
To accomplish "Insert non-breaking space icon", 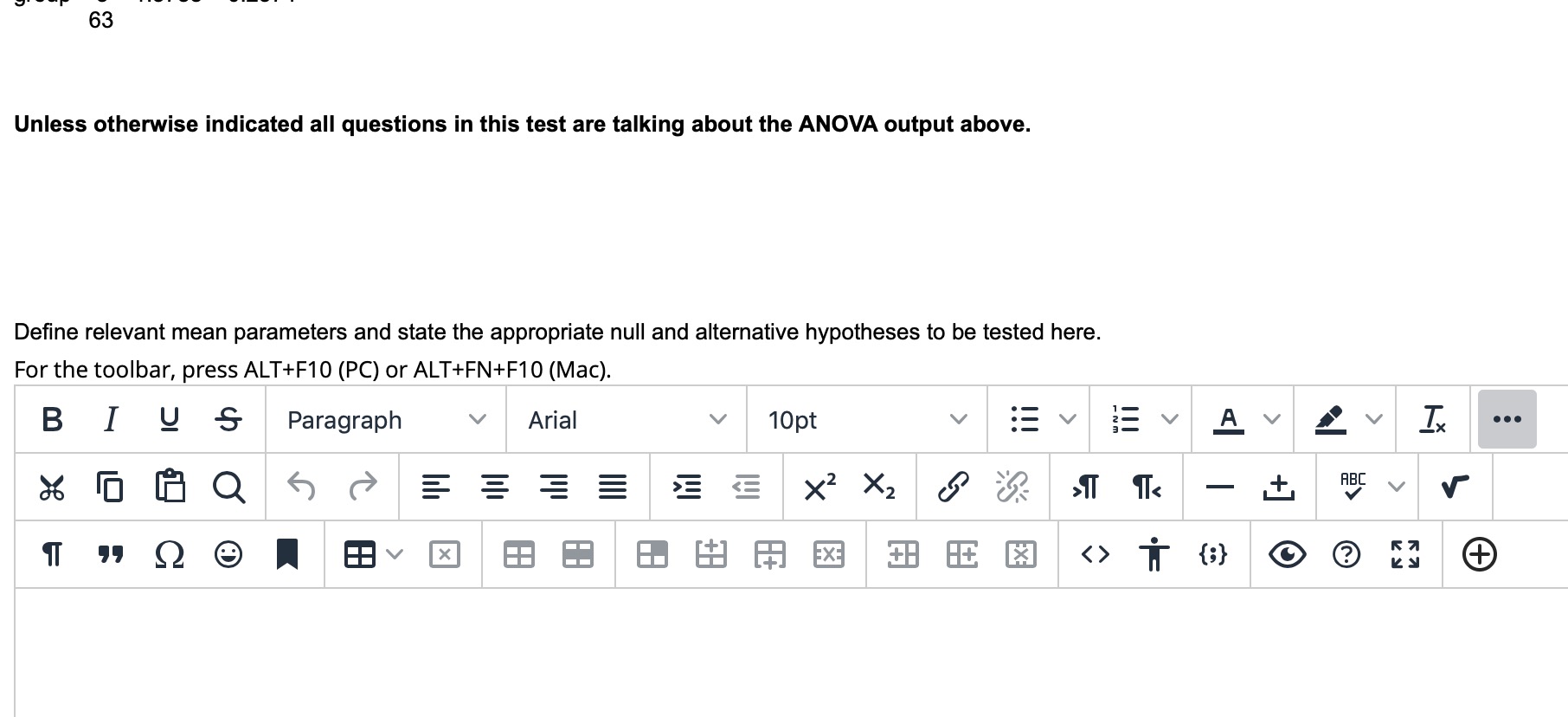I will pyautogui.click(x=1278, y=488).
